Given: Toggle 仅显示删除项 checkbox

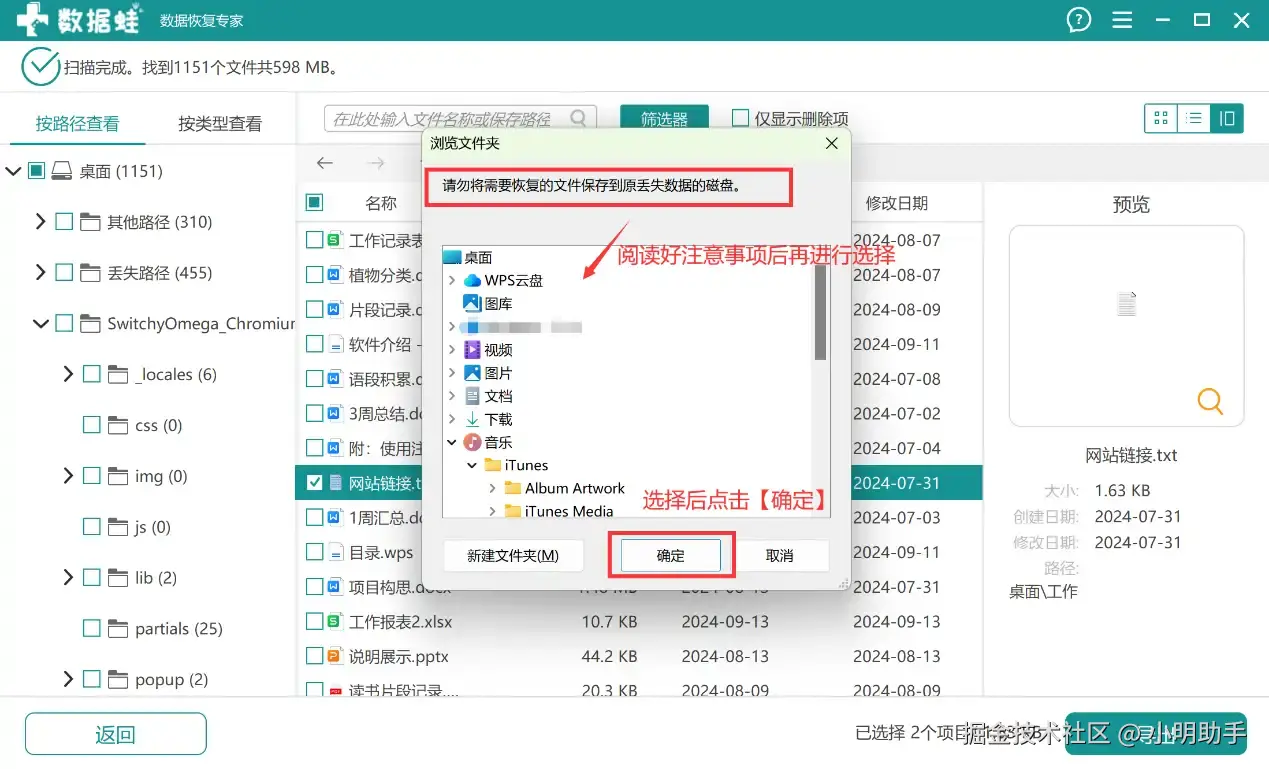Looking at the screenshot, I should tap(740, 118).
